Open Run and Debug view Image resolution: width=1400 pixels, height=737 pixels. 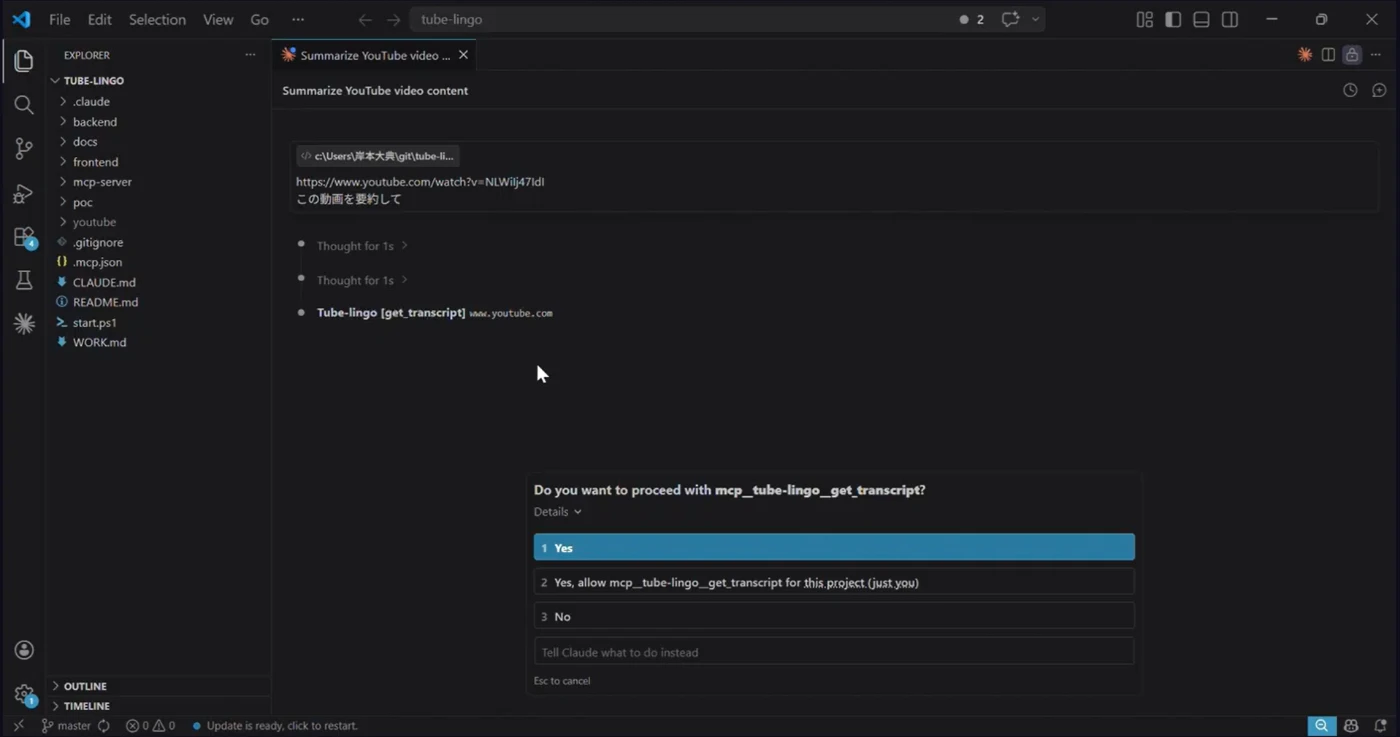pos(24,193)
